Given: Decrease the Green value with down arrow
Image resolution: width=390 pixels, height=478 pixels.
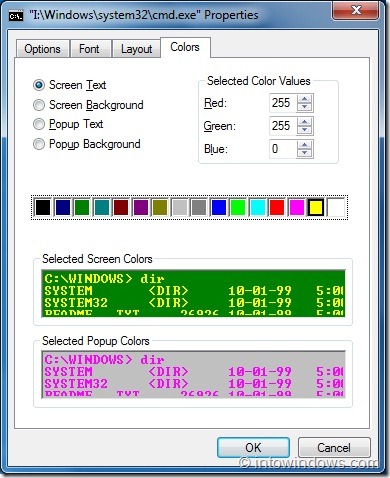Looking at the screenshot, I should pyautogui.click(x=304, y=130).
